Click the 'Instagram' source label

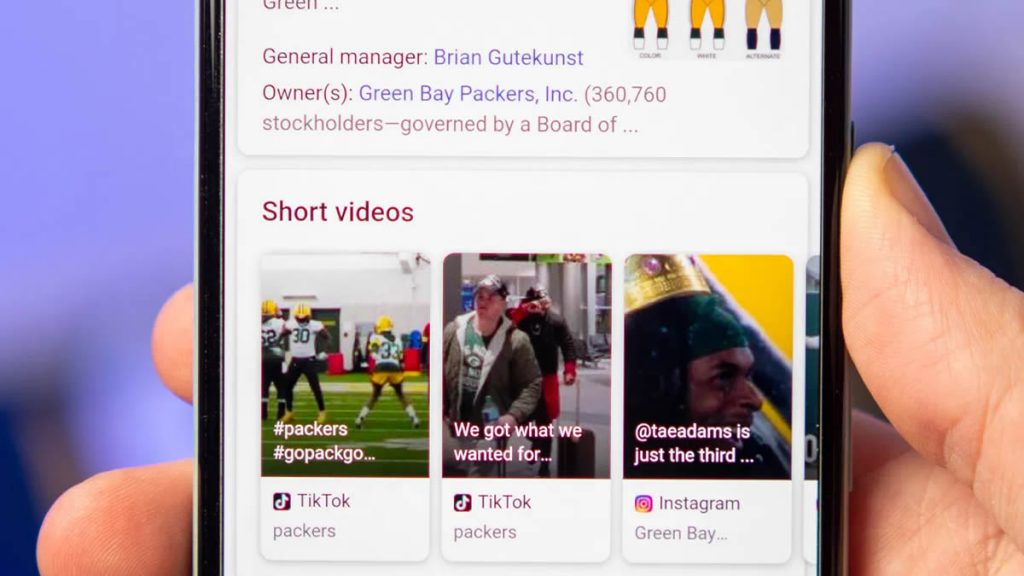pos(699,504)
